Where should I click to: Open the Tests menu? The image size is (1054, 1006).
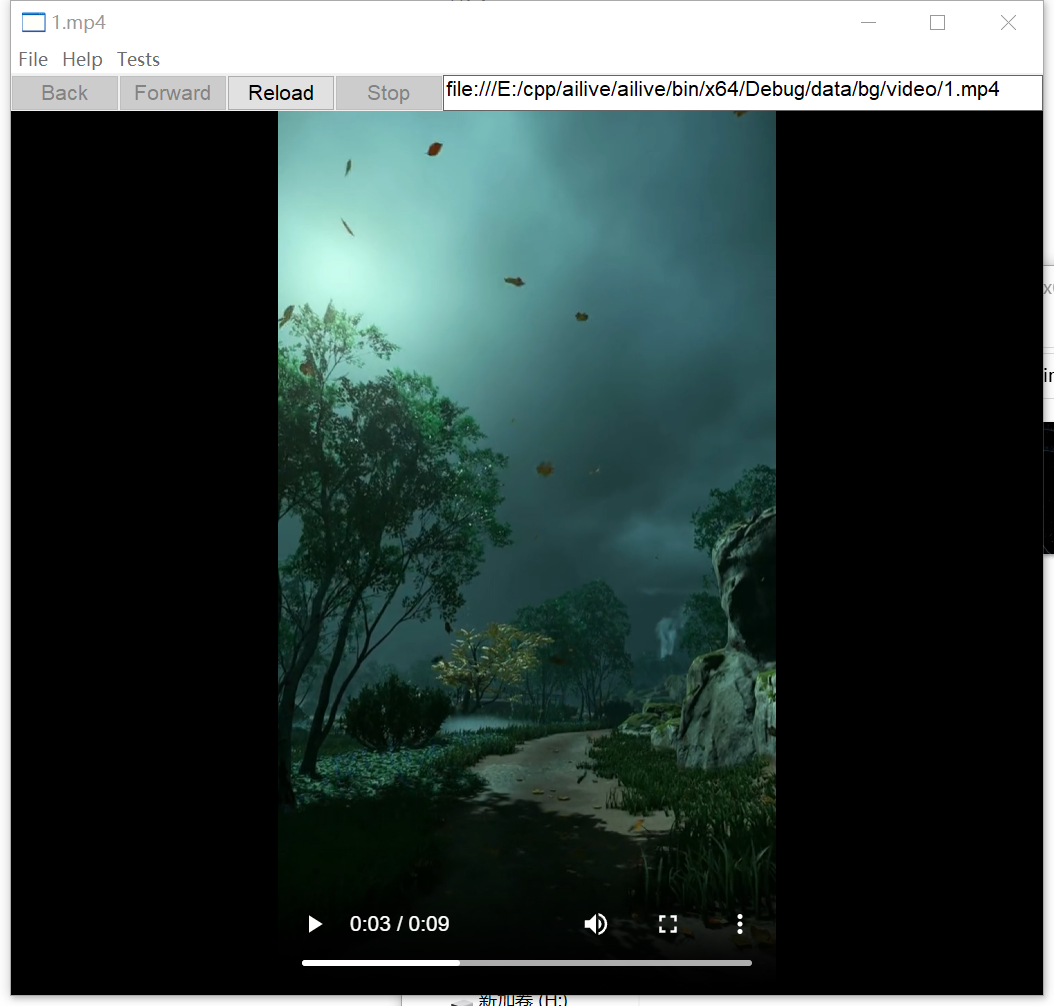tap(138, 59)
